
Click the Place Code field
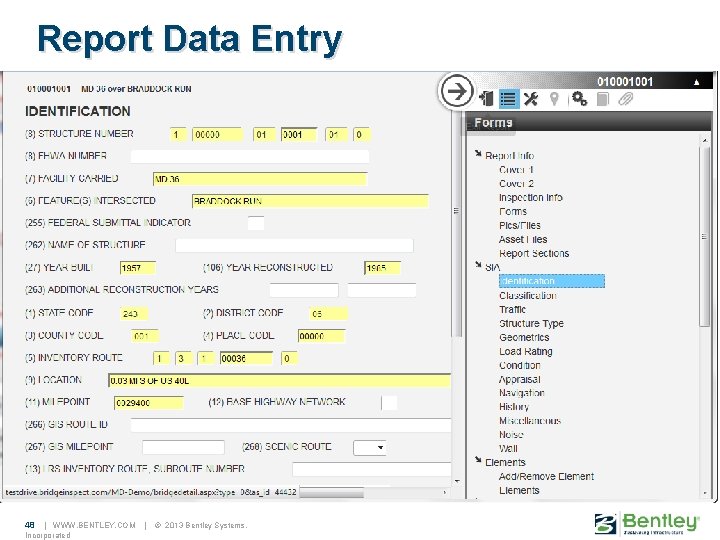tap(321, 336)
